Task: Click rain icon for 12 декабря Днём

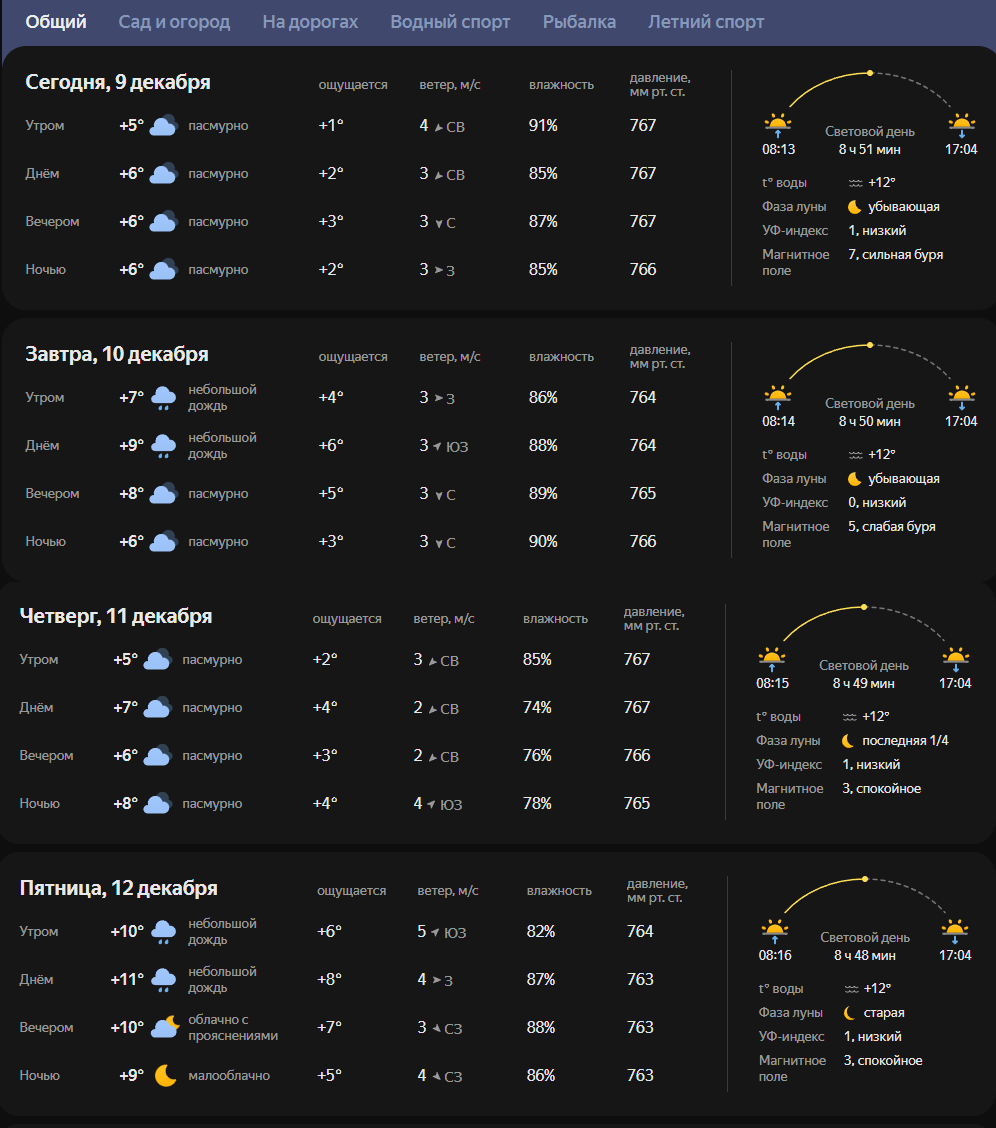Action: [163, 980]
